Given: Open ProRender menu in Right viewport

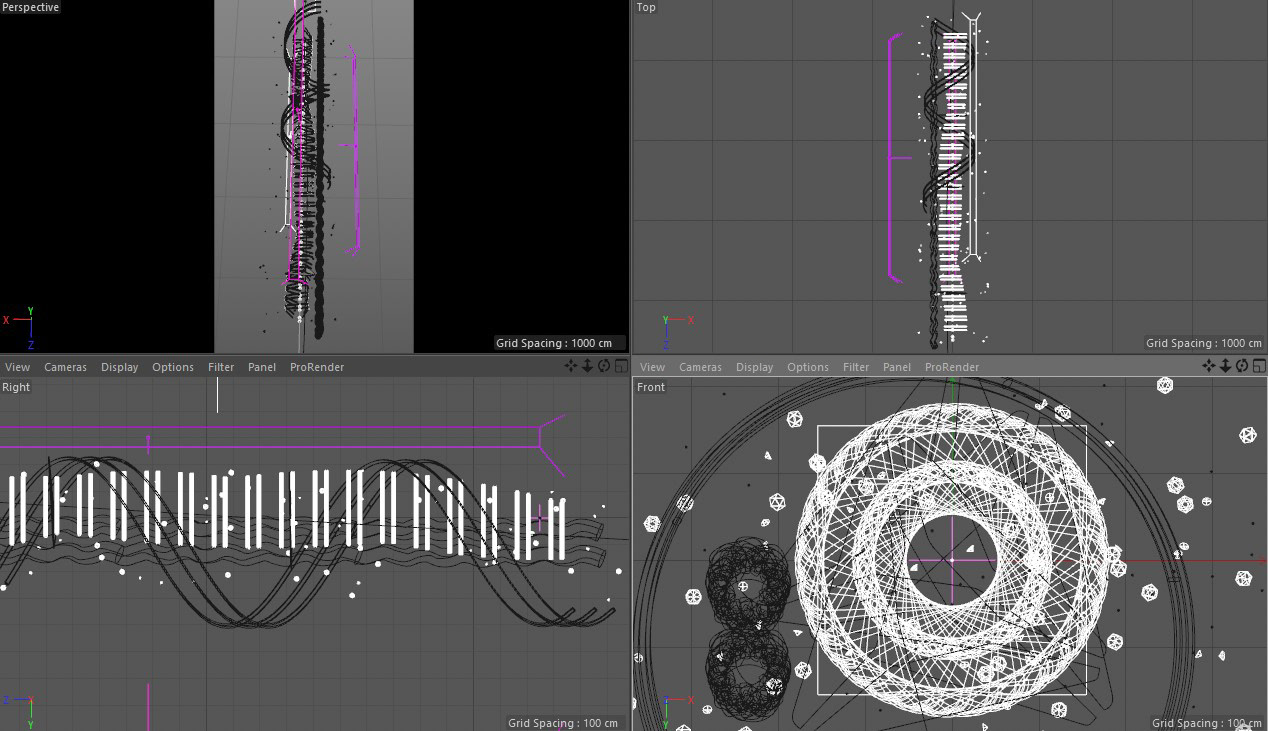Looking at the screenshot, I should (317, 367).
